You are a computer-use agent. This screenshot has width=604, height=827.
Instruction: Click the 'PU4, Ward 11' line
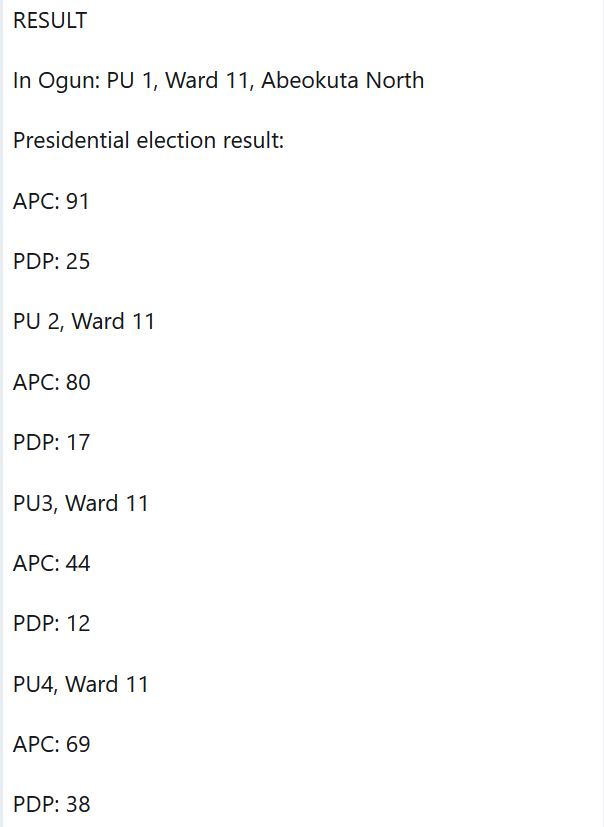coord(81,684)
